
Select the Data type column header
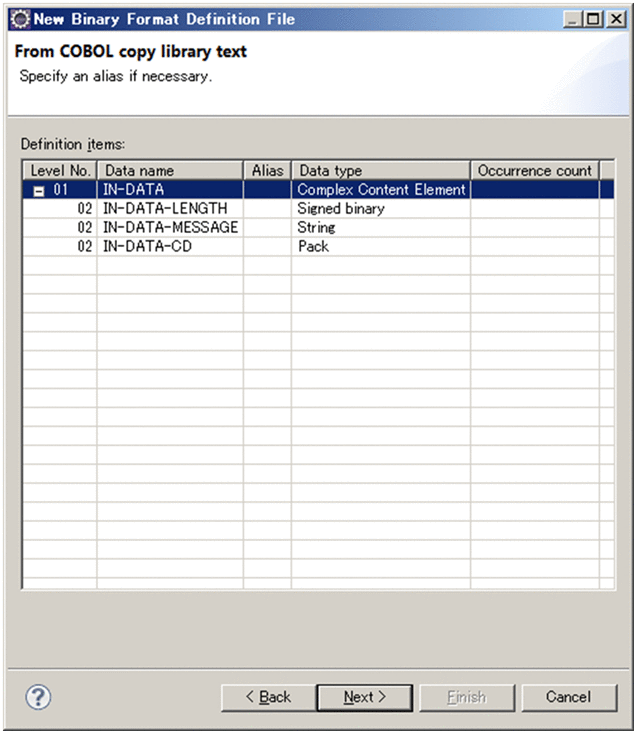coord(381,170)
